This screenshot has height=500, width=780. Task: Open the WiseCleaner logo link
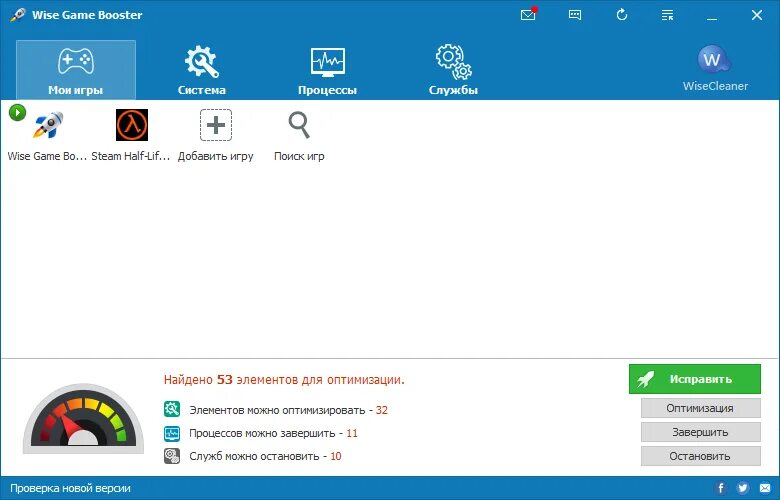715,68
